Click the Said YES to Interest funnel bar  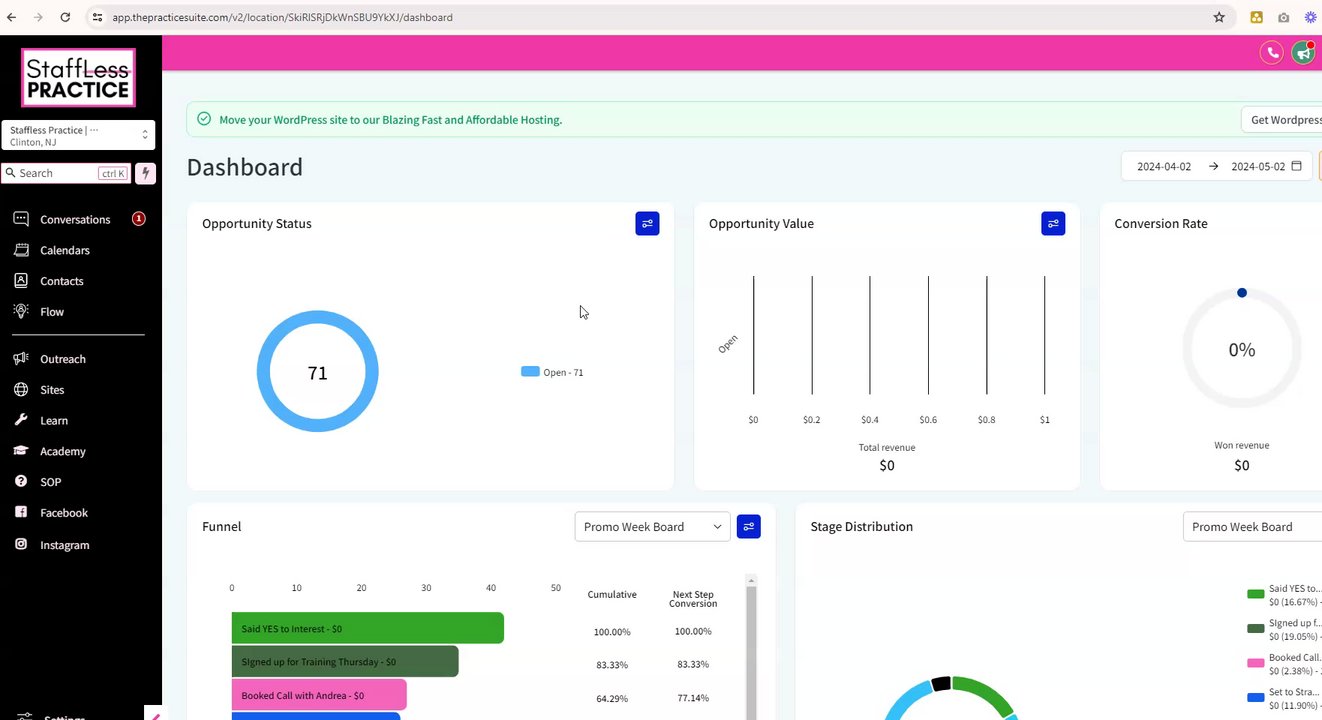coord(367,629)
